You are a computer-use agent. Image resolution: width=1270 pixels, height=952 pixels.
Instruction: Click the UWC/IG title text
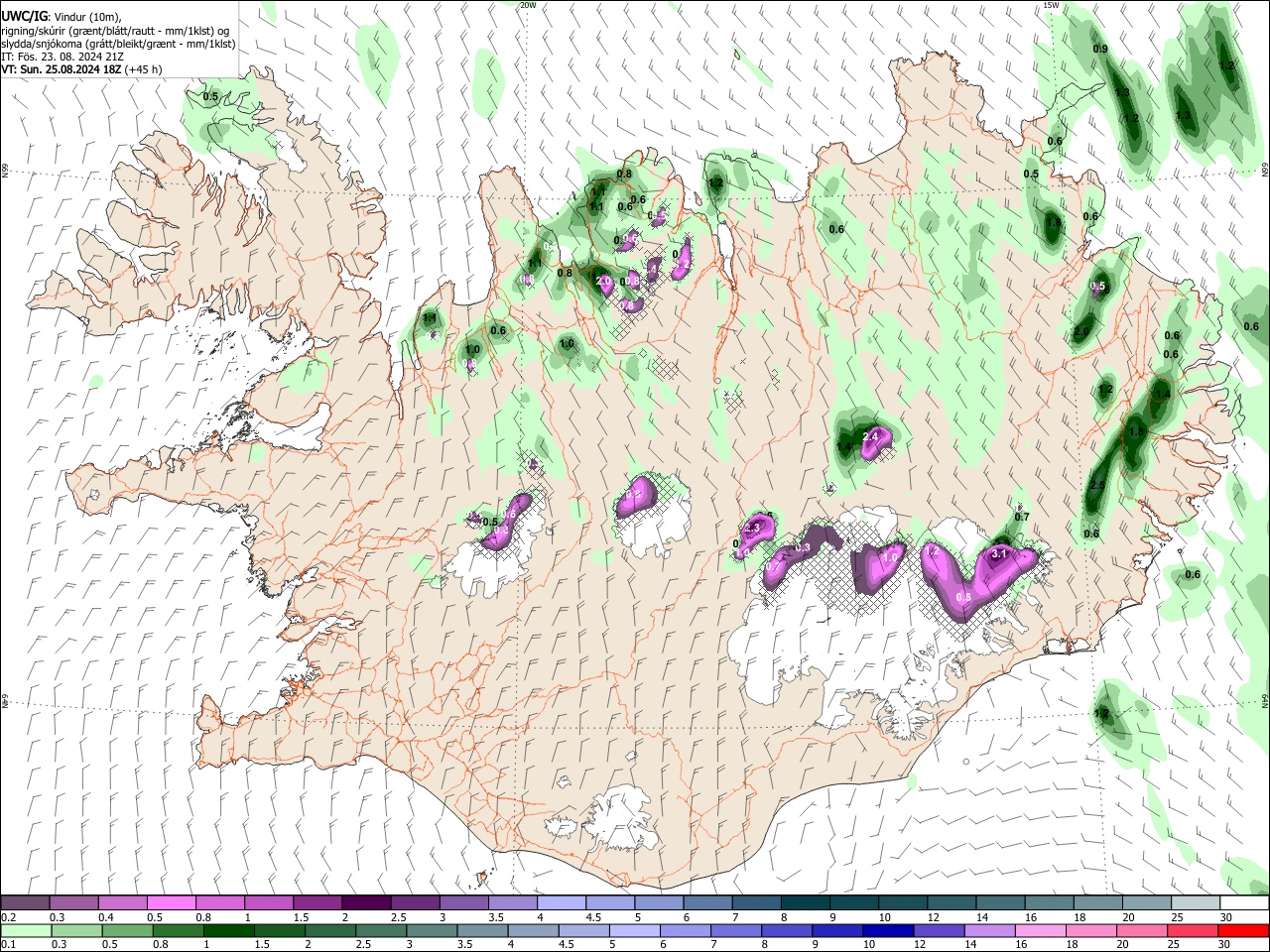click(23, 16)
